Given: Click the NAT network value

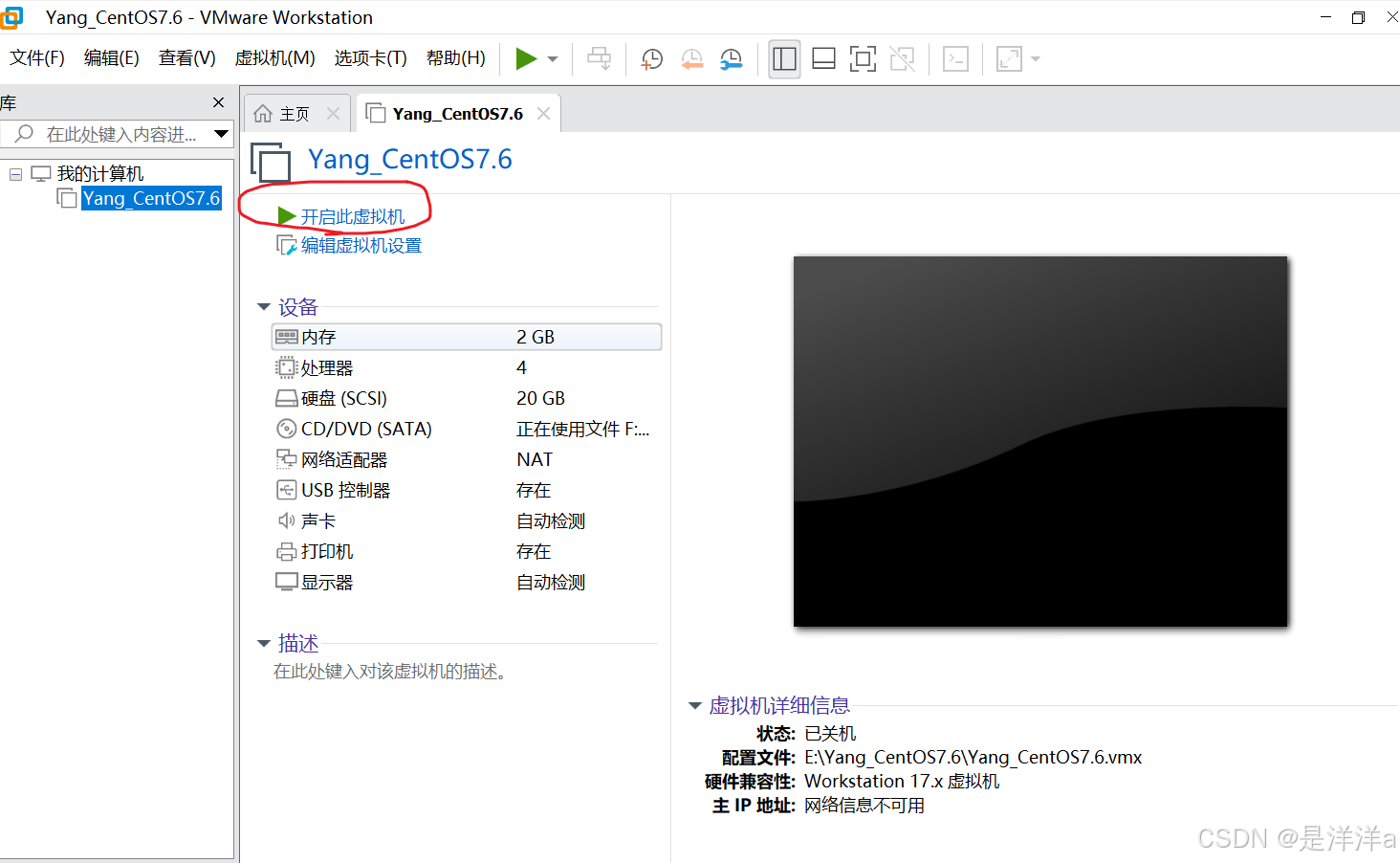Looking at the screenshot, I should 535,459.
